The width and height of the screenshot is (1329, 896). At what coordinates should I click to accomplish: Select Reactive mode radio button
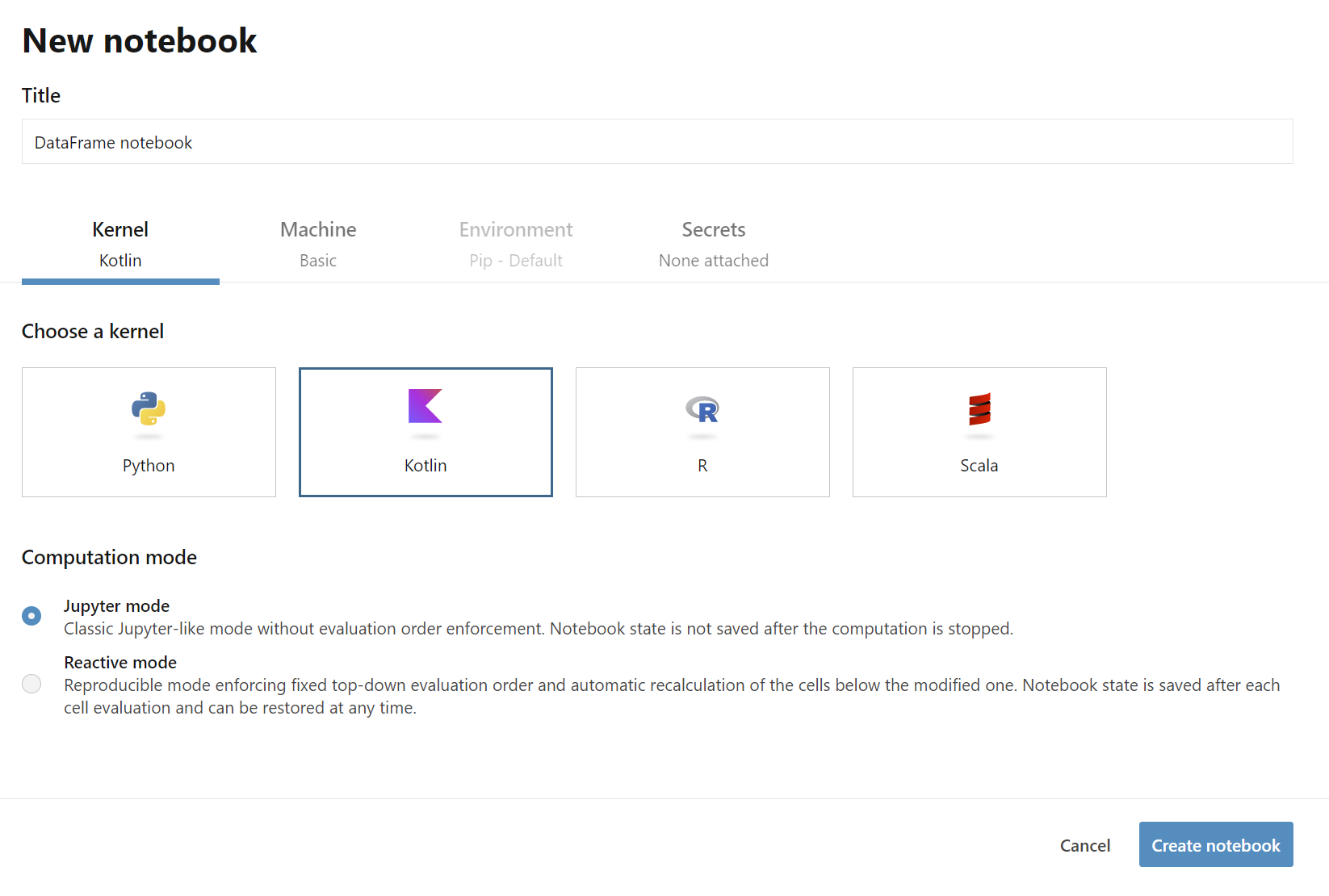[x=31, y=684]
